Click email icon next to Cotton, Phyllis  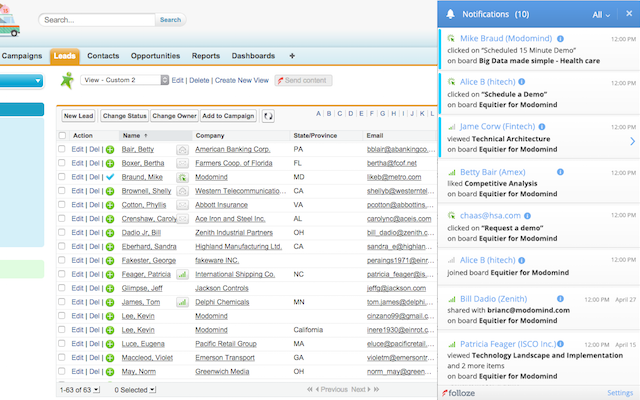coord(182,205)
